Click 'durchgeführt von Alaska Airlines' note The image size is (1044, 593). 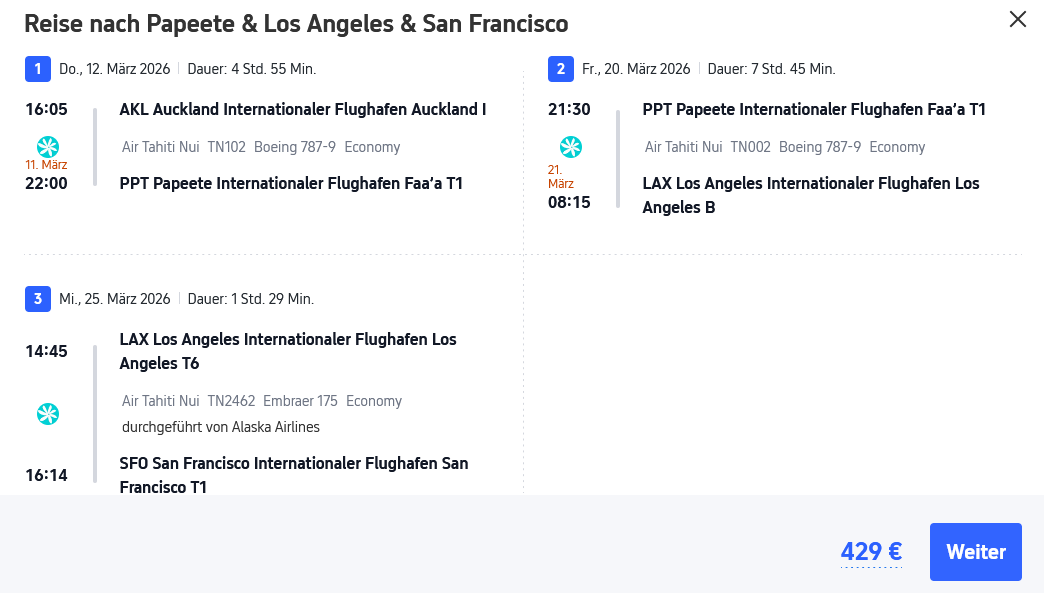tap(220, 427)
